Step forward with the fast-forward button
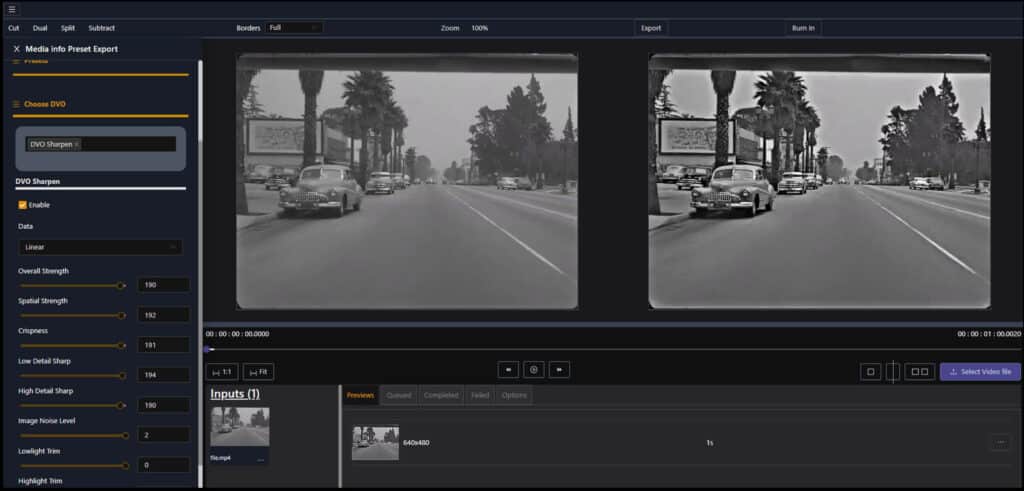Viewport: 1024px width, 491px height. point(559,370)
